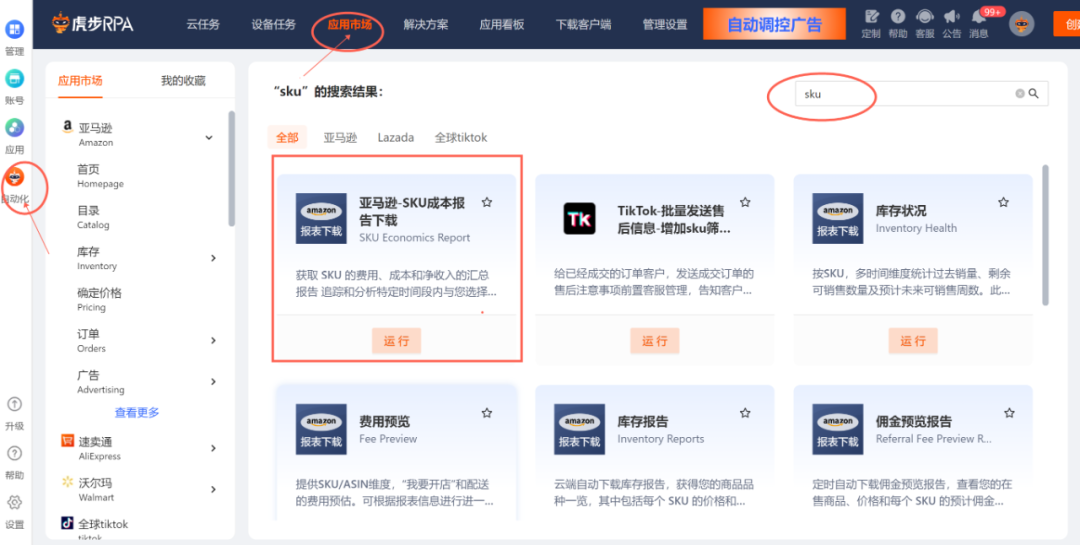Click the user avatar icon

pos(1022,24)
